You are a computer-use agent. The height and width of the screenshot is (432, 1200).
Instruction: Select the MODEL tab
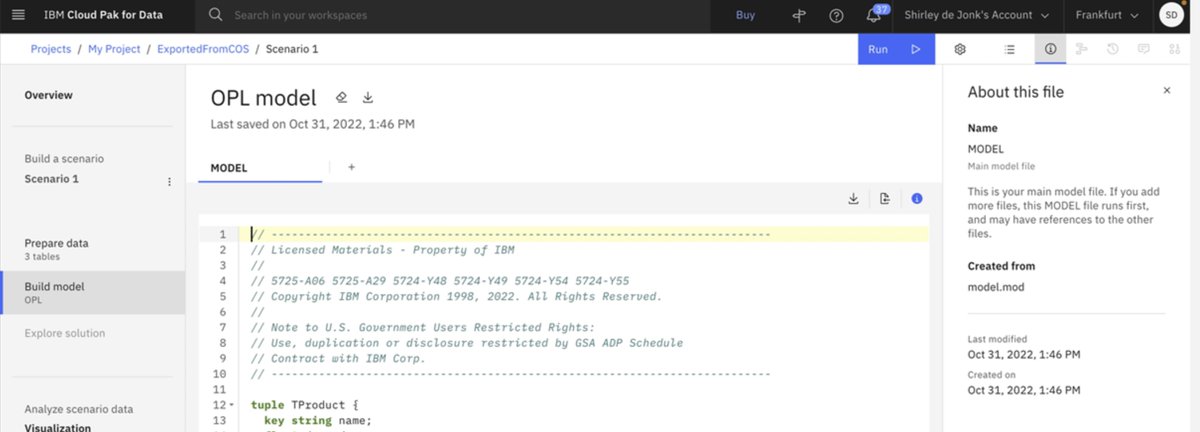coord(260,168)
